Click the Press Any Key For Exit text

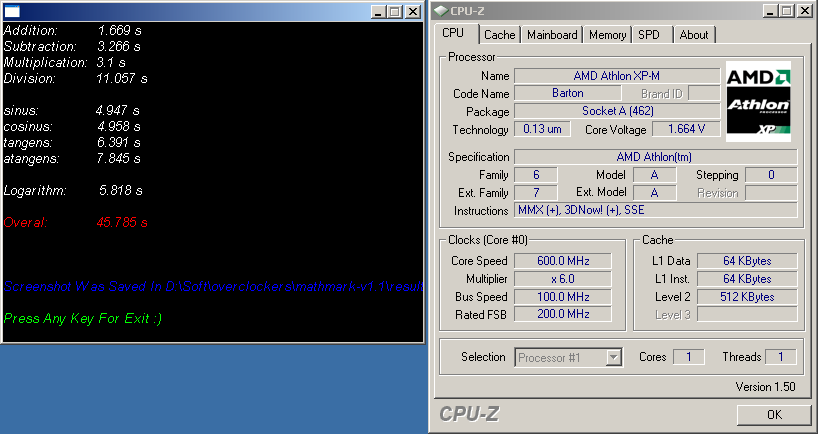[82, 318]
